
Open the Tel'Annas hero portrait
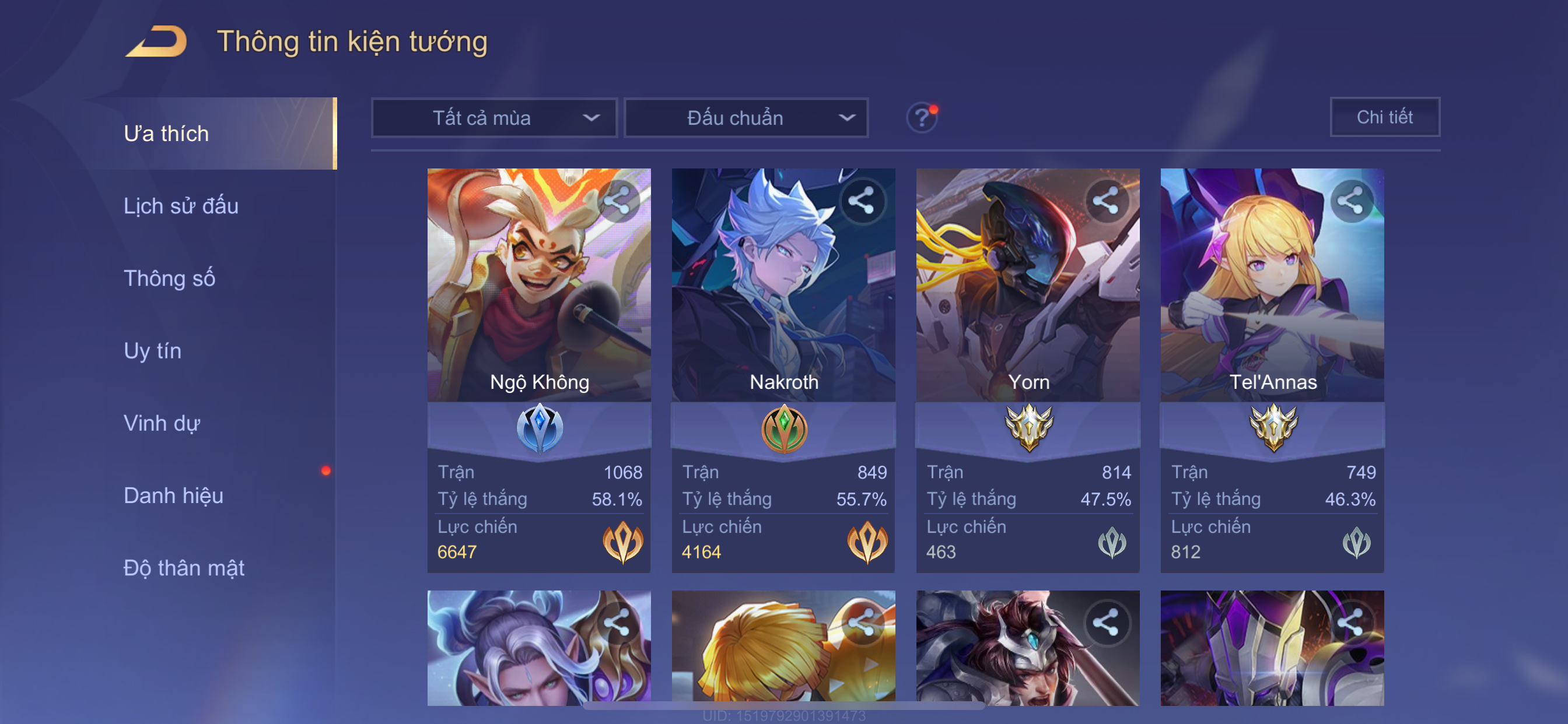point(1272,284)
